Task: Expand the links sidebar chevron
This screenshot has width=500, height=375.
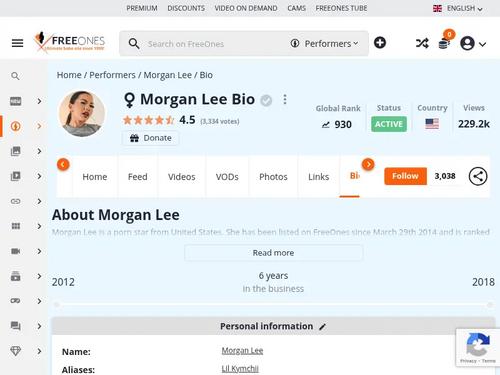Action: [39, 201]
